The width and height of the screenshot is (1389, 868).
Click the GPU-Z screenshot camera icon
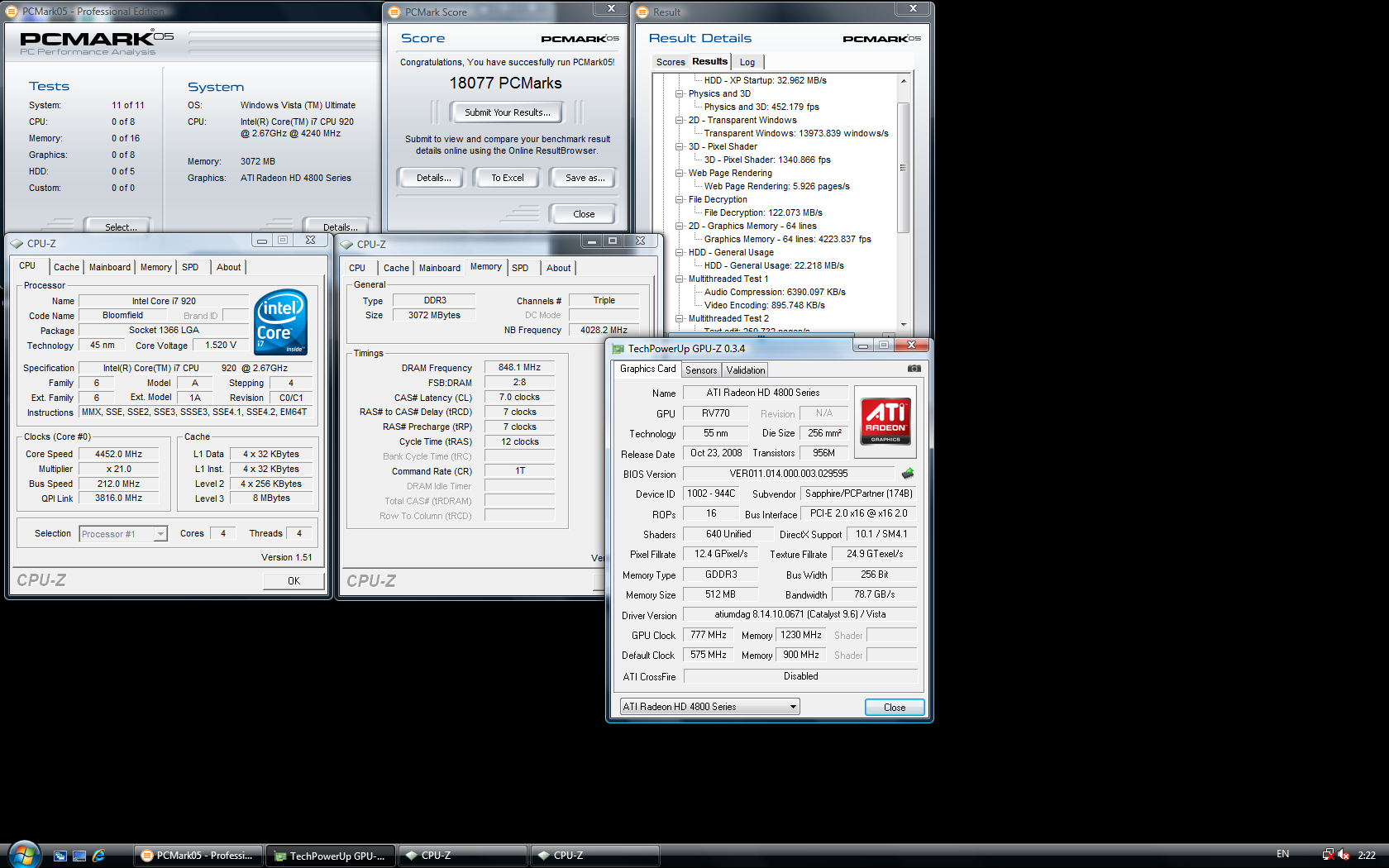[x=914, y=369]
